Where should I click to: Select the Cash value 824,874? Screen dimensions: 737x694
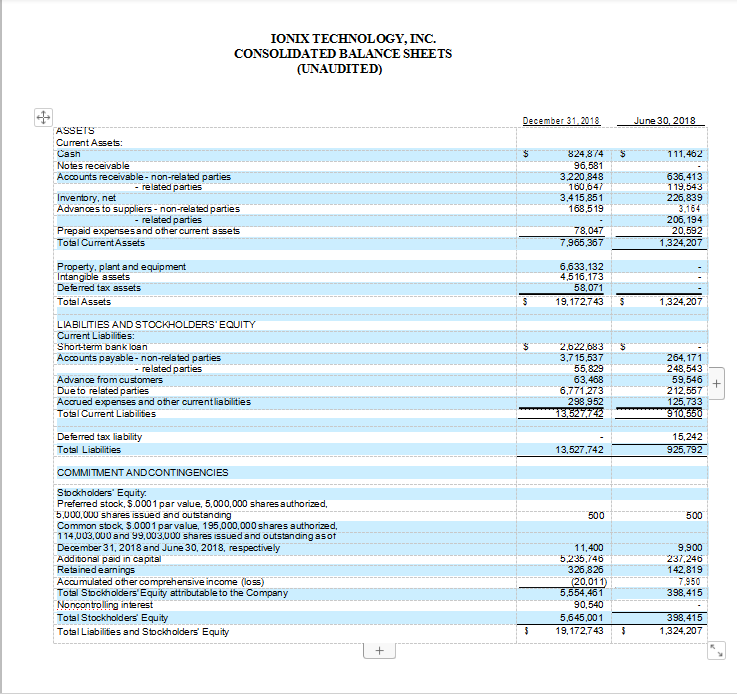click(585, 154)
